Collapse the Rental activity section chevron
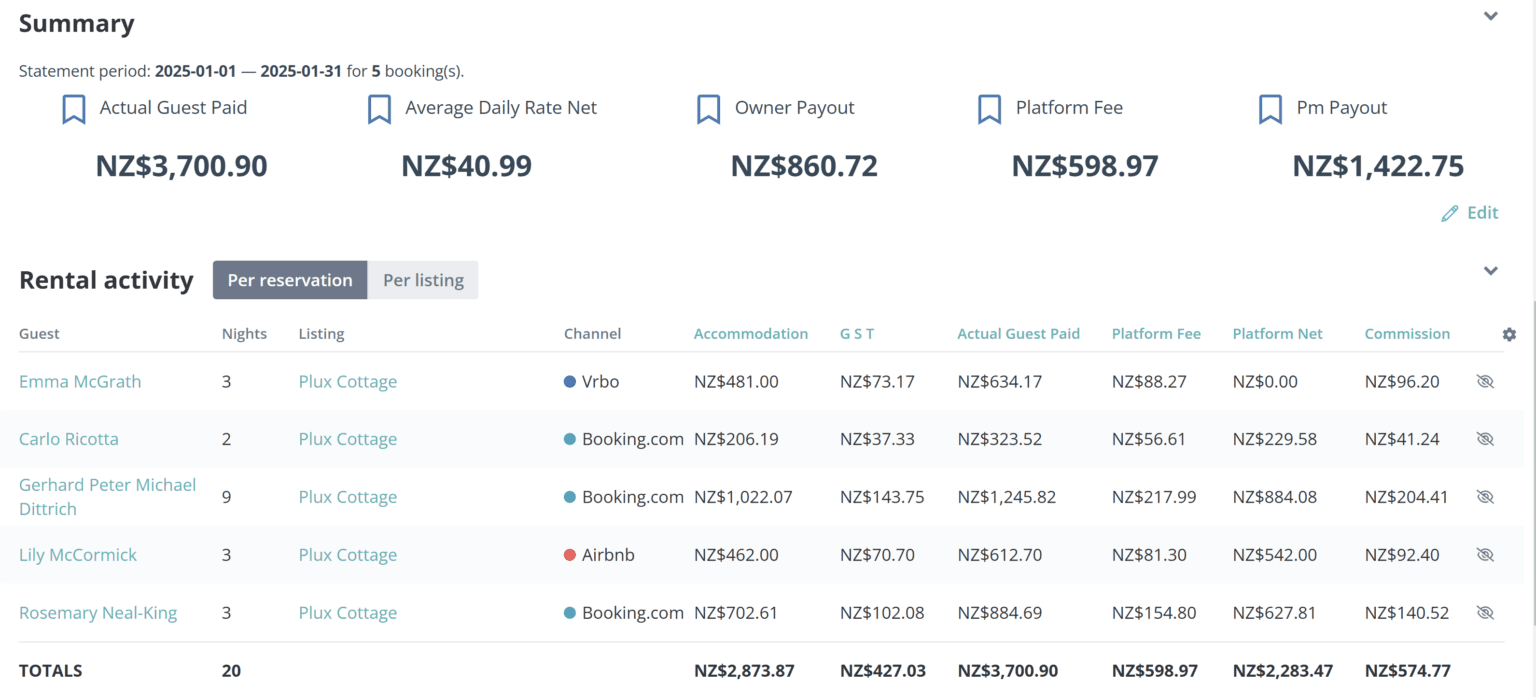The width and height of the screenshot is (1536, 697). 1490,271
